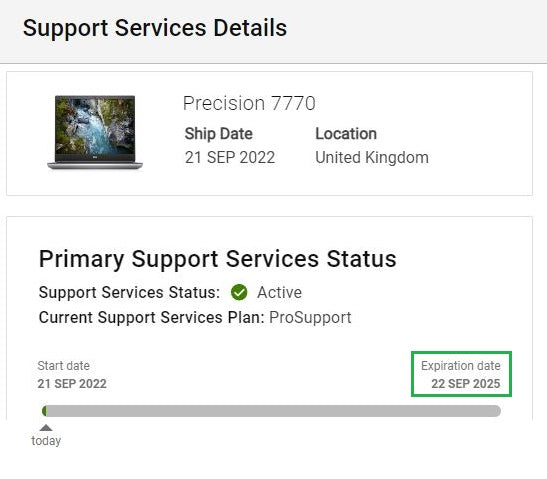Click the Precision 7770 laptop image
Screen dimensions: 547x479
point(95,132)
